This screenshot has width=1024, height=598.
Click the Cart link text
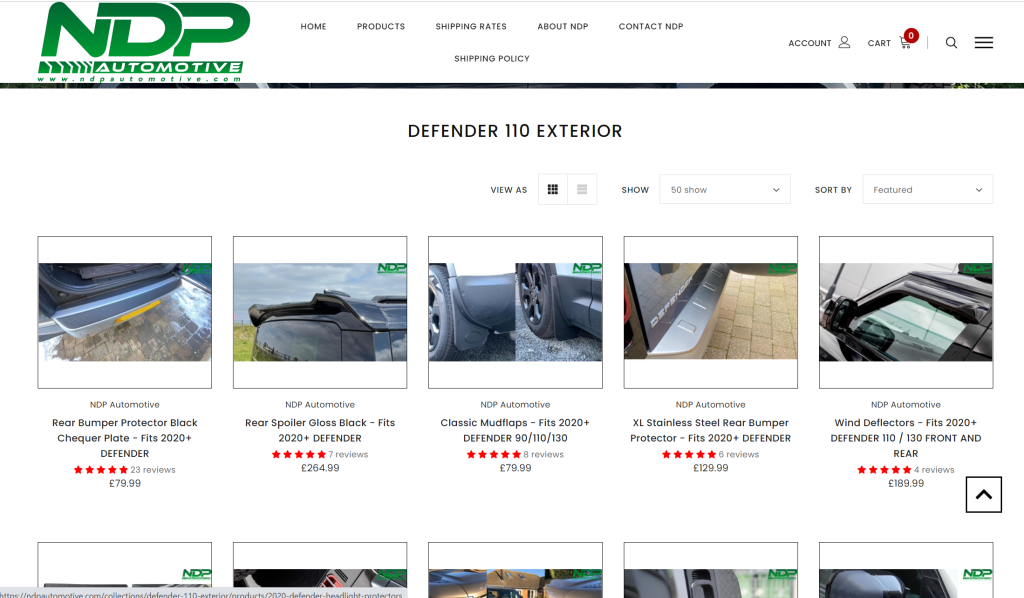pos(879,43)
